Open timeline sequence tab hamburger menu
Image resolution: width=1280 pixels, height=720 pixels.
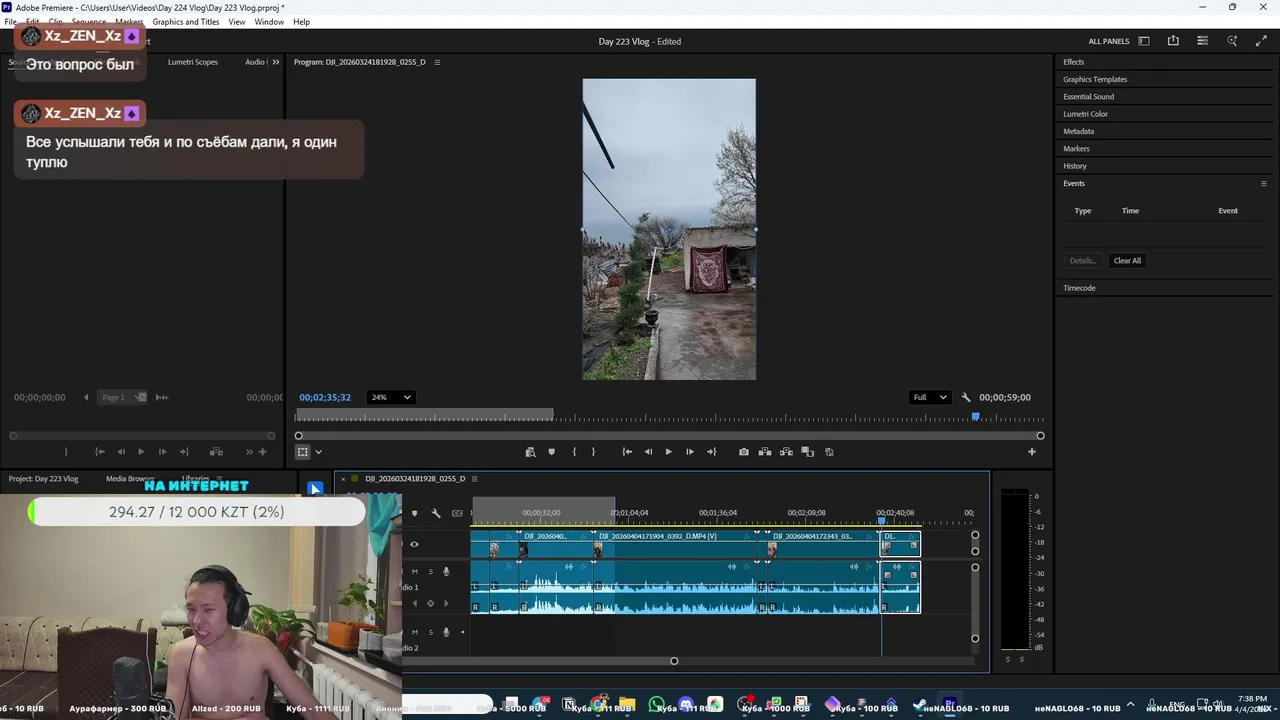474,479
